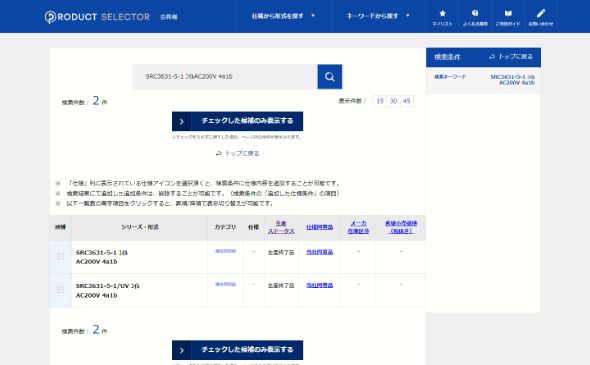
Task: Click 生産終了品 status in SRC3631-5-1/UV row
Action: [281, 286]
